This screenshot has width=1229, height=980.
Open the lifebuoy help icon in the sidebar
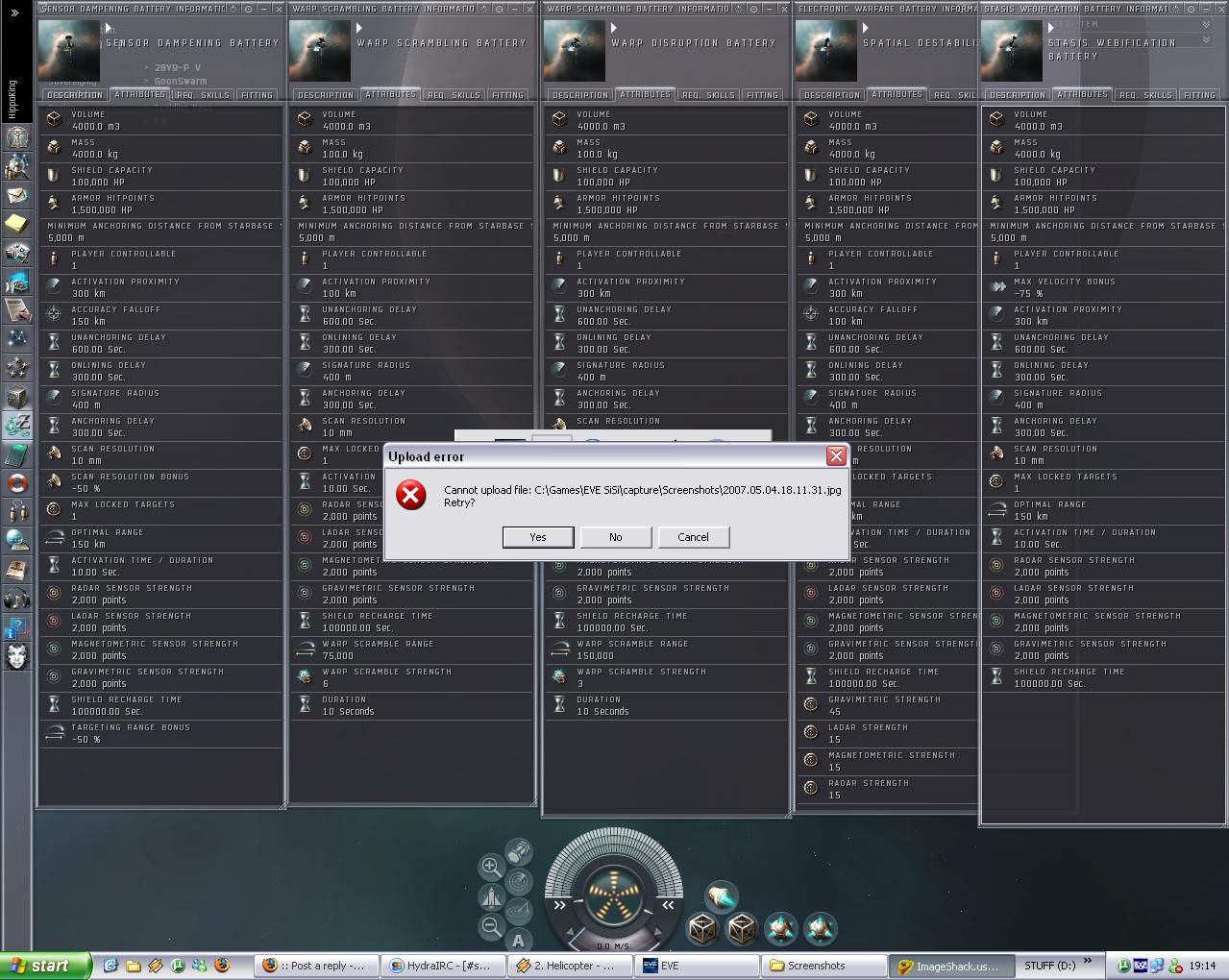pos(16,483)
